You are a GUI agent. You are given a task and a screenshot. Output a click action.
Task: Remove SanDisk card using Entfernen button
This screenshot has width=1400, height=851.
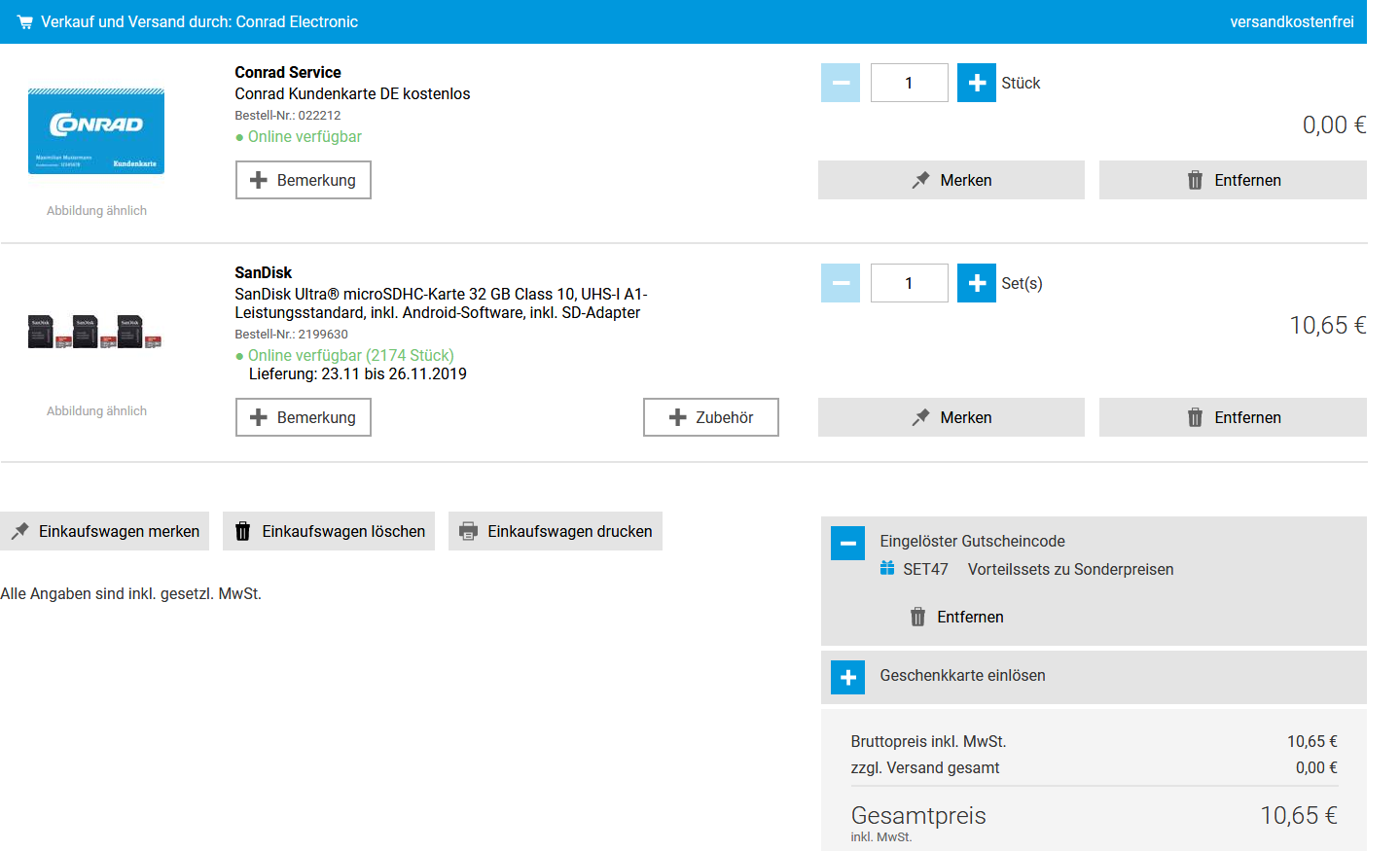point(1233,417)
